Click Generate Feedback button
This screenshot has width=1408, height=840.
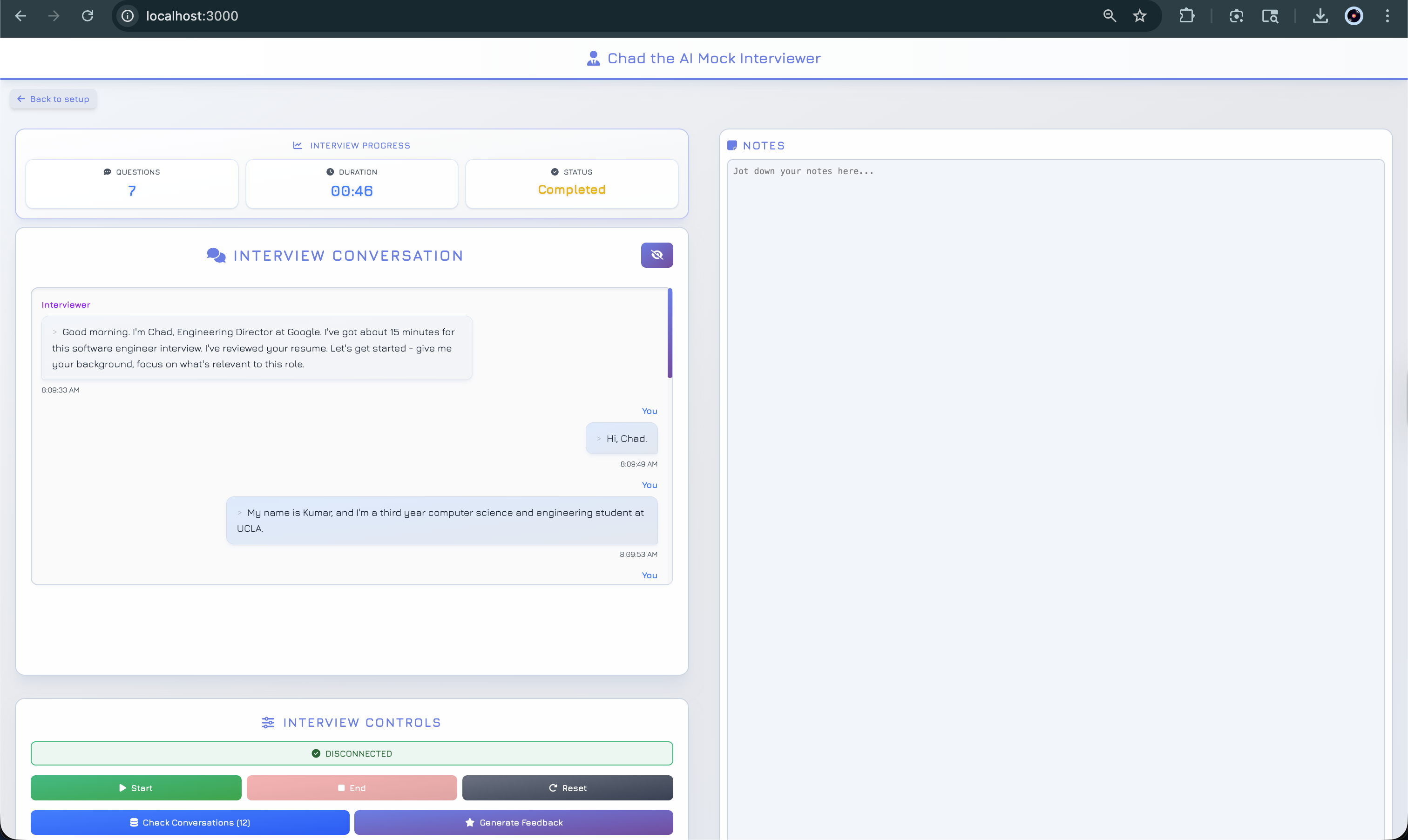click(x=513, y=822)
